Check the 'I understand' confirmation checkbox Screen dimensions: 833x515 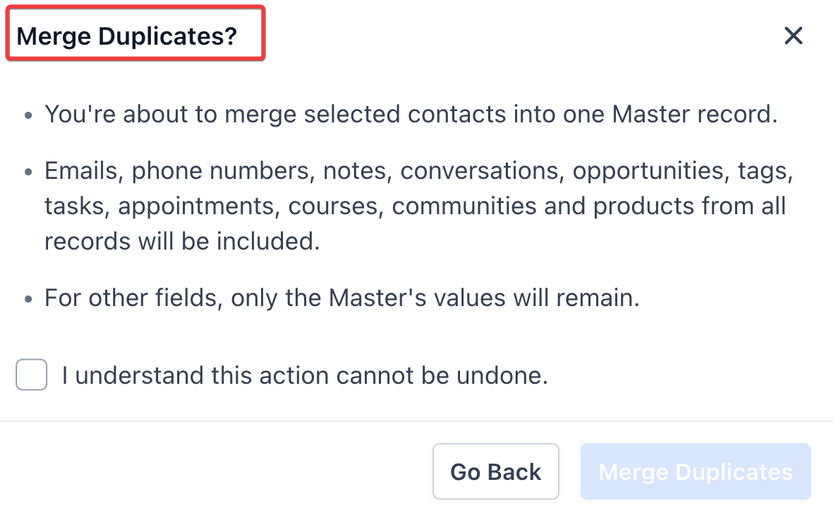tap(32, 375)
